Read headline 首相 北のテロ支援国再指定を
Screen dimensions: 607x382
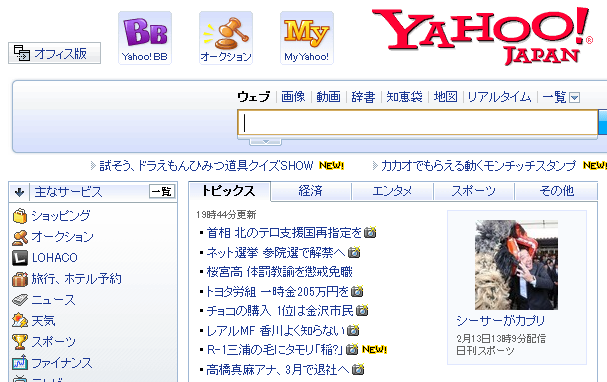(284, 233)
